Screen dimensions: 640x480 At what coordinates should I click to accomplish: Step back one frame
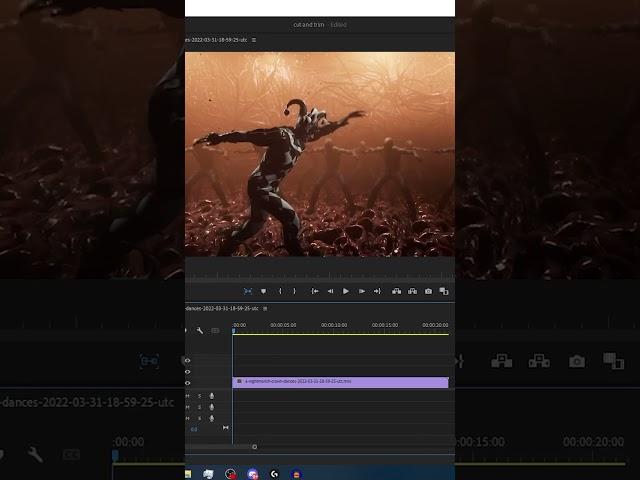pyautogui.click(x=330, y=291)
